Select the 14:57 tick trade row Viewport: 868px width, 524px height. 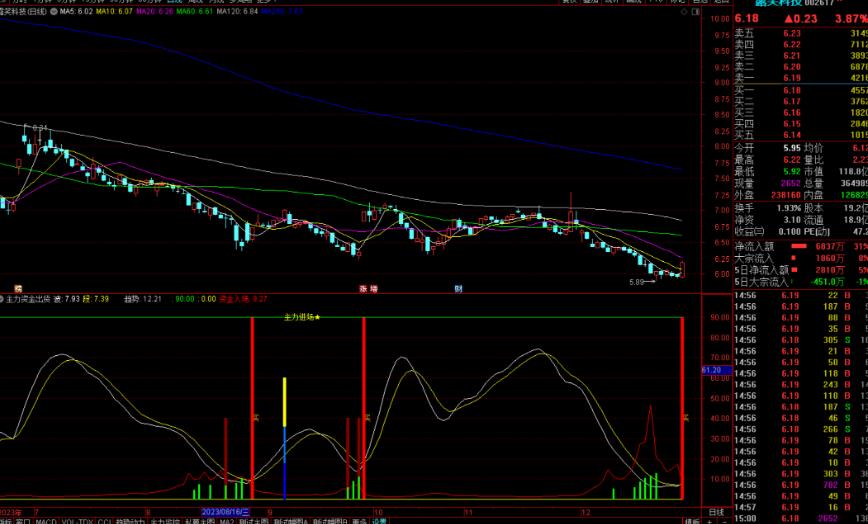point(800,507)
